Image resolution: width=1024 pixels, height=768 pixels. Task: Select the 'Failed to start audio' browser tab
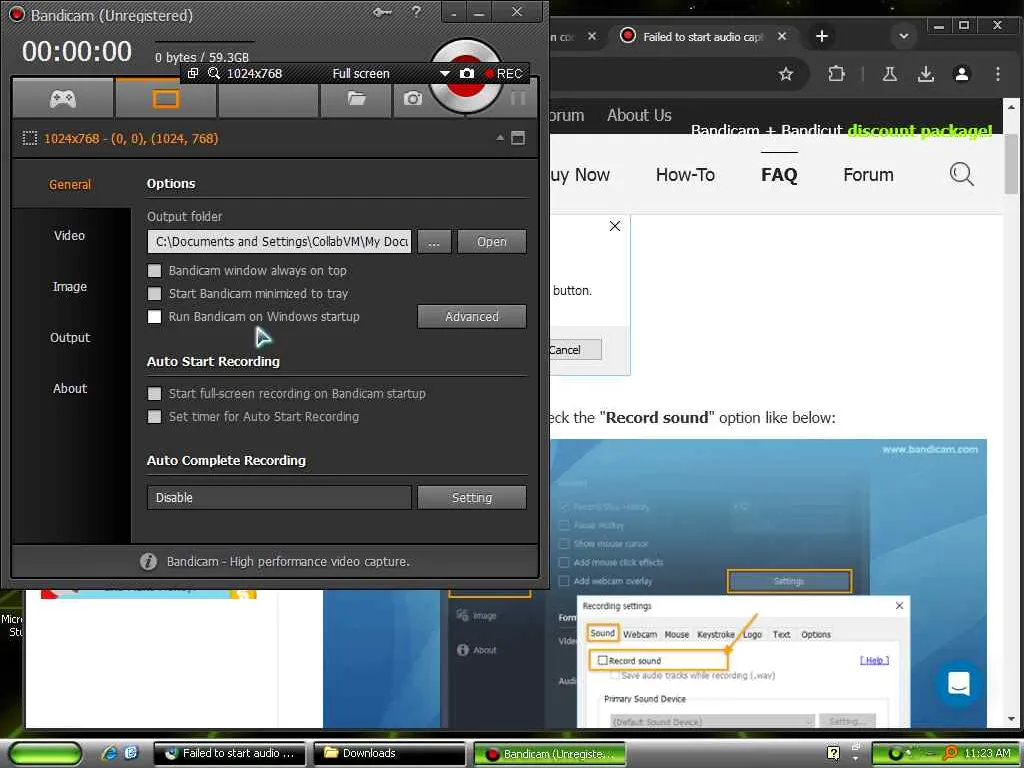702,37
